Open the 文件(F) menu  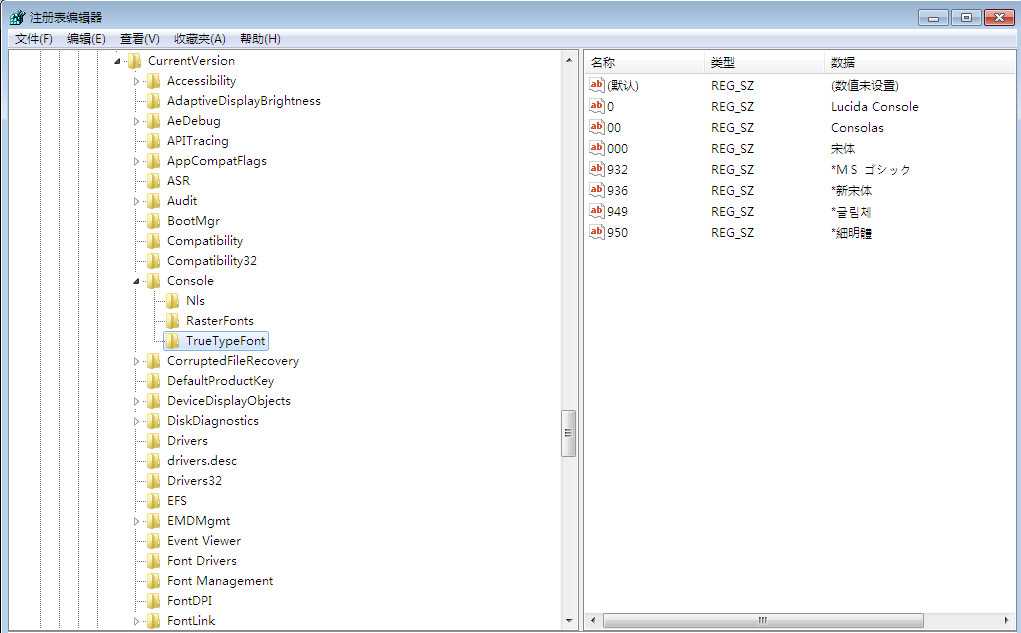34,39
